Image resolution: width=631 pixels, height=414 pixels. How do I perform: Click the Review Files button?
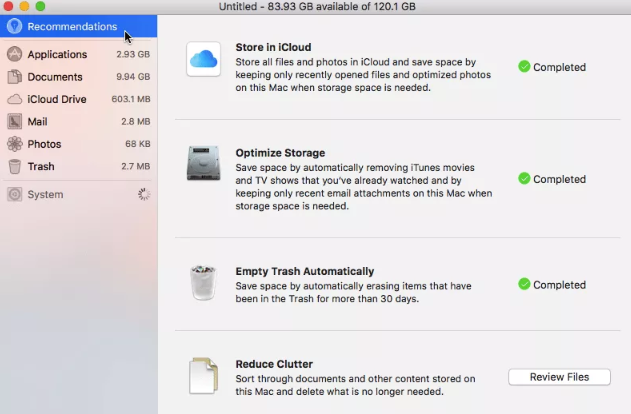point(559,377)
